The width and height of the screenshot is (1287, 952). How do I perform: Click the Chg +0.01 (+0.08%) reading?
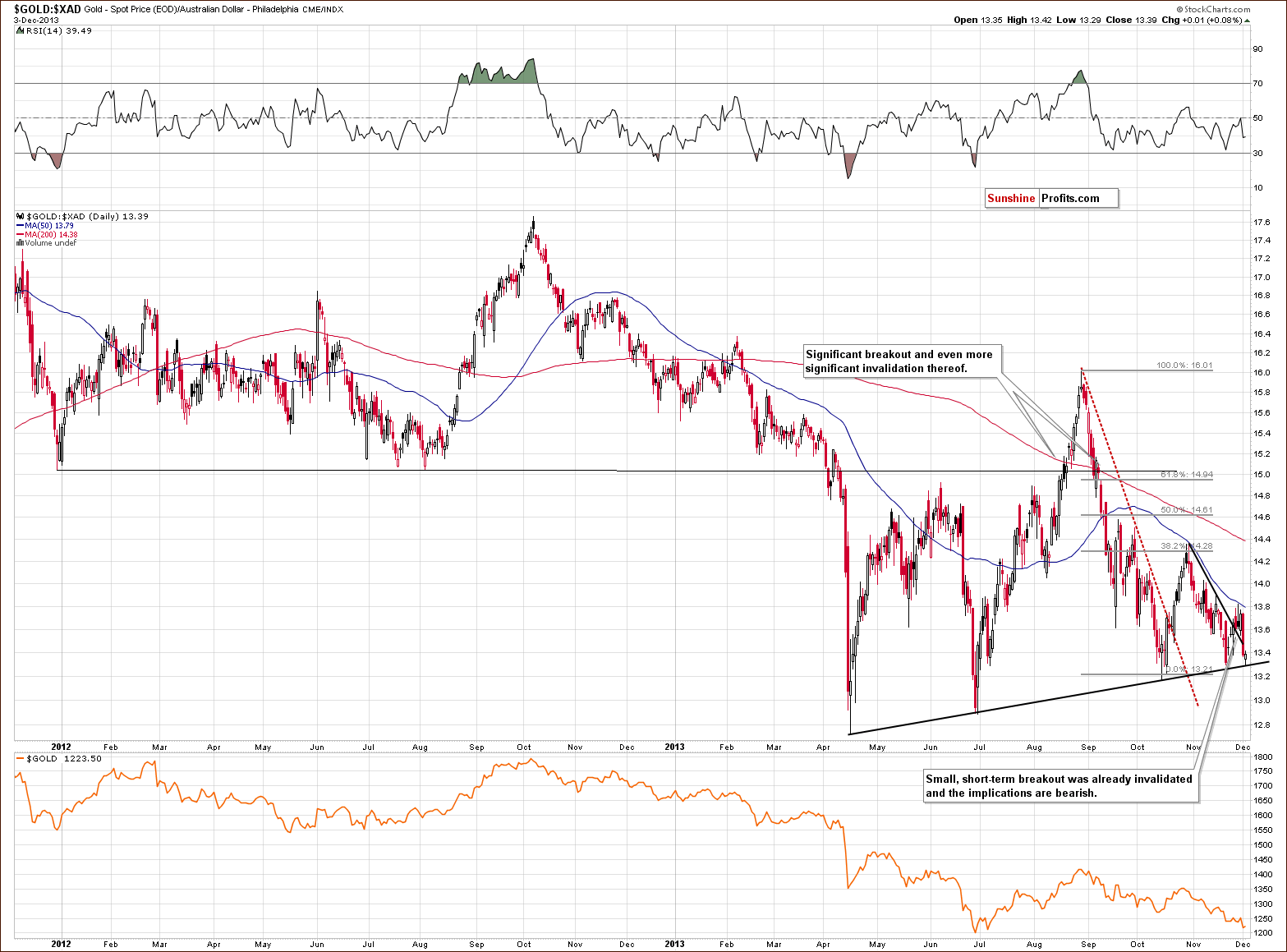coord(1206,20)
